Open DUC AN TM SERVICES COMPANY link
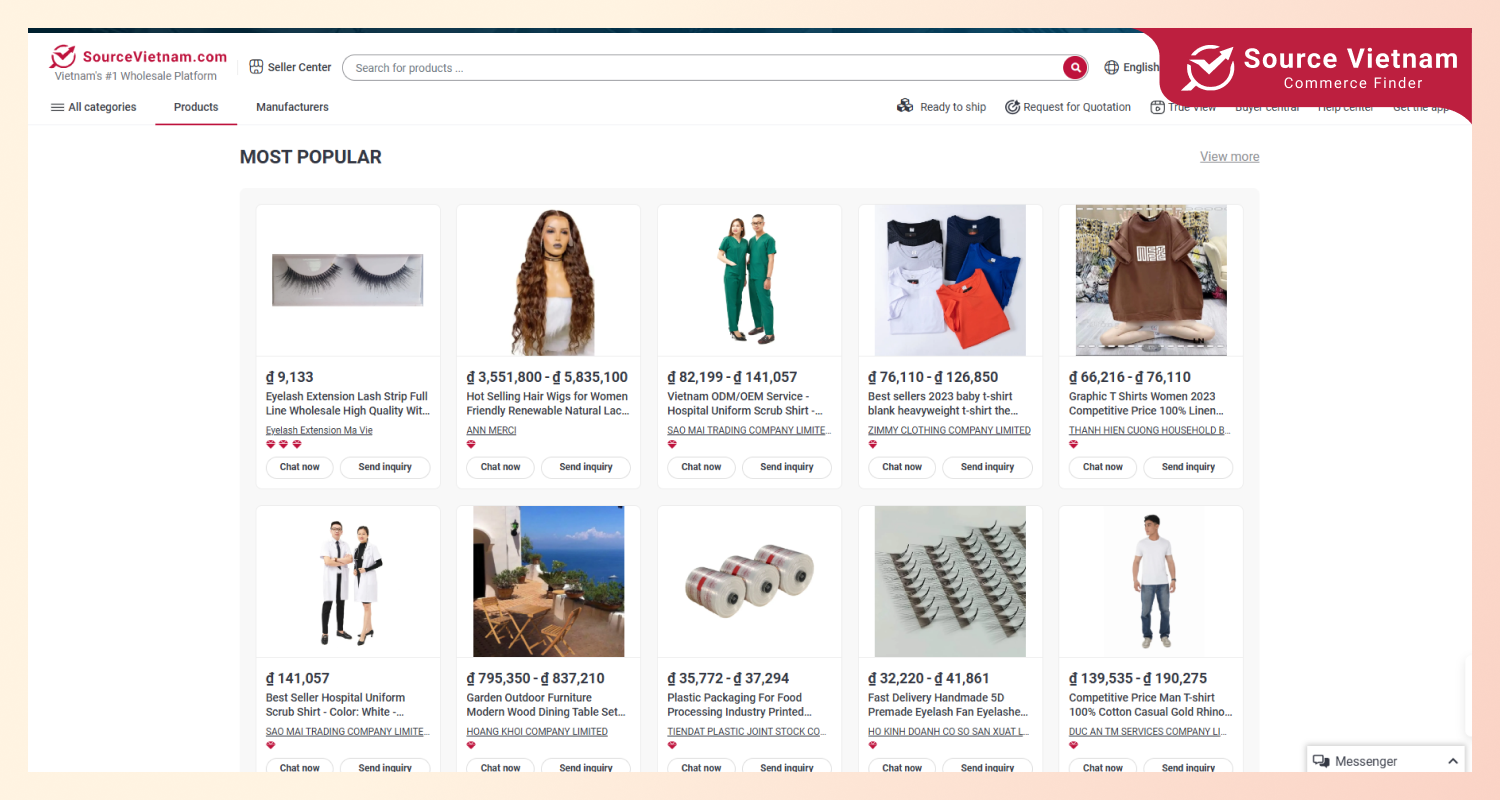The image size is (1500, 800). coord(1148,732)
